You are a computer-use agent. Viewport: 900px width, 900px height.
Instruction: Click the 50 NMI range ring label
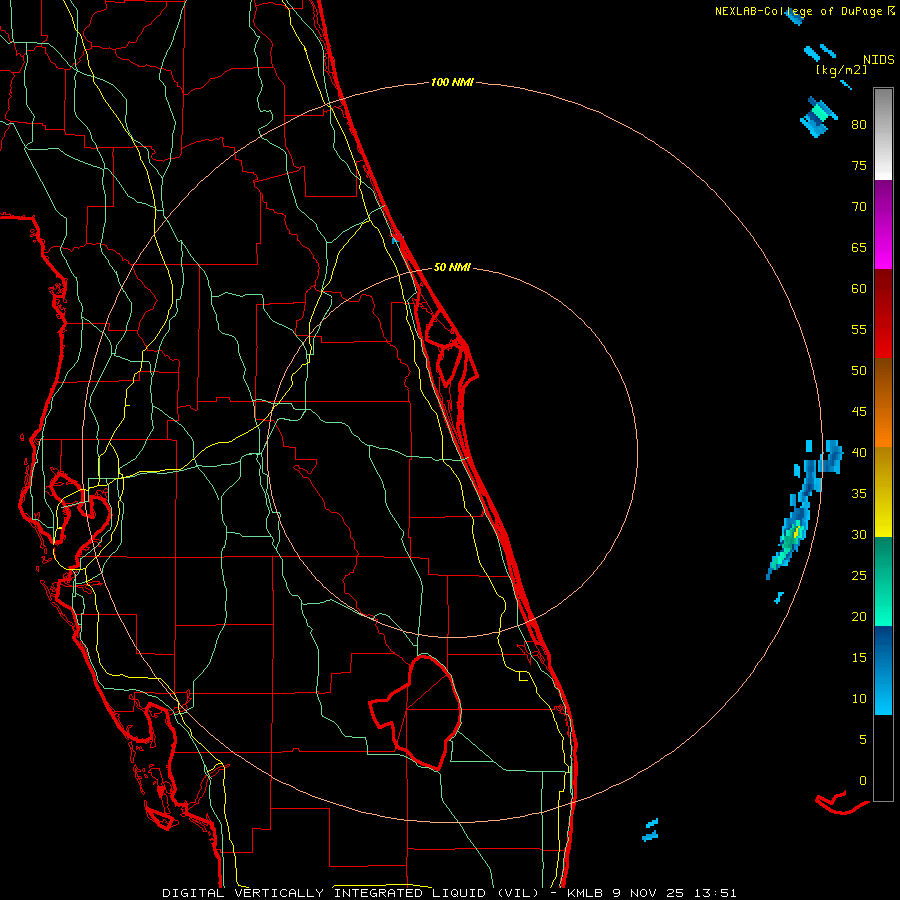coord(452,267)
